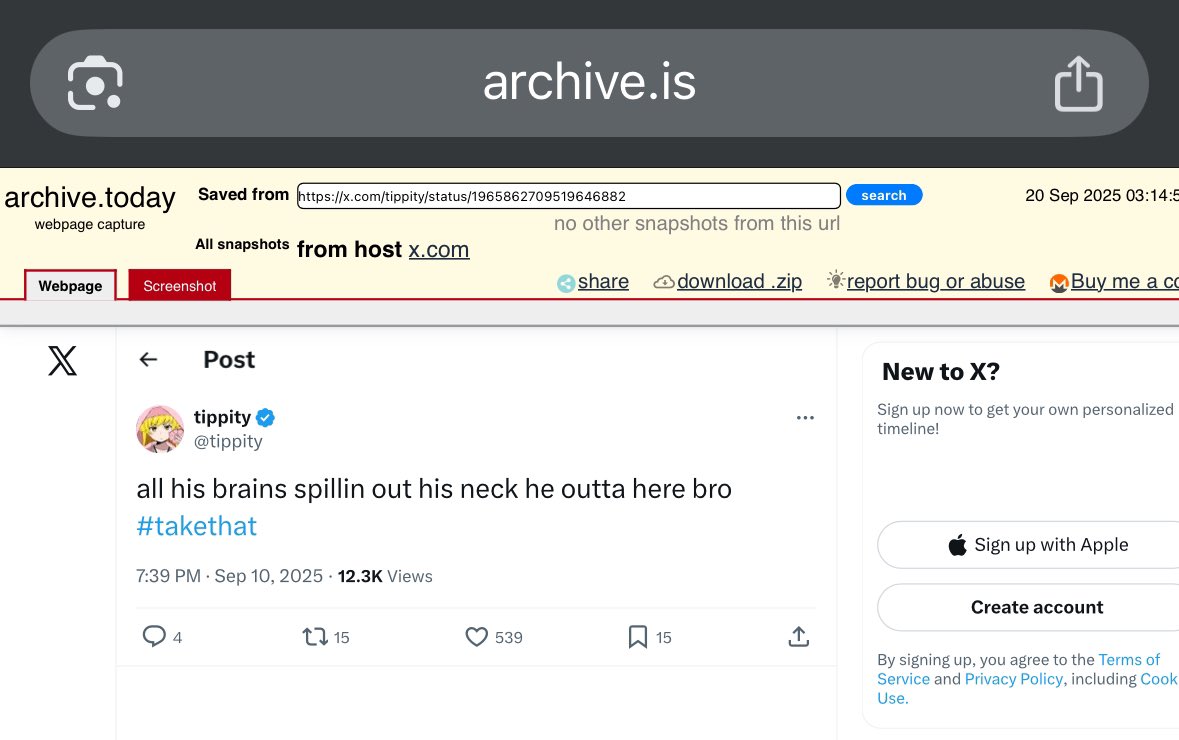Image resolution: width=1179 pixels, height=740 pixels.
Task: Open the archive.today logo link
Action: tap(89, 198)
